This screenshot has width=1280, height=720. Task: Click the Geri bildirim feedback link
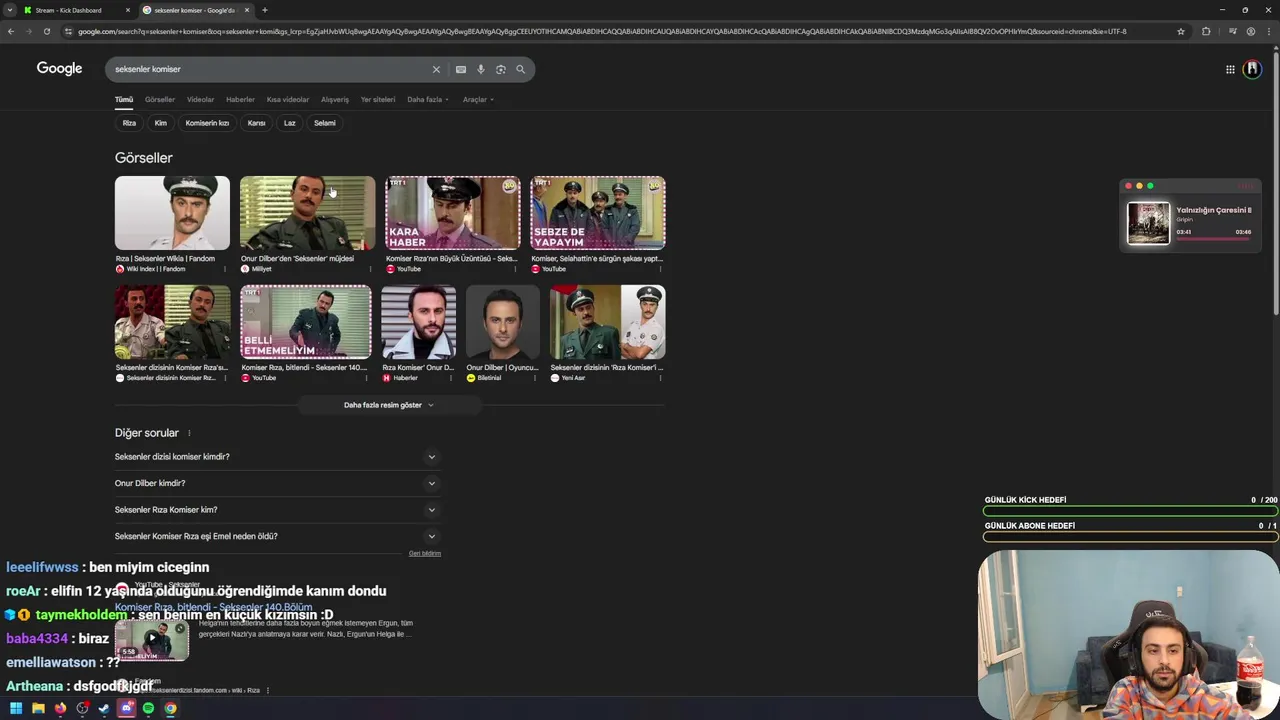pyautogui.click(x=425, y=553)
